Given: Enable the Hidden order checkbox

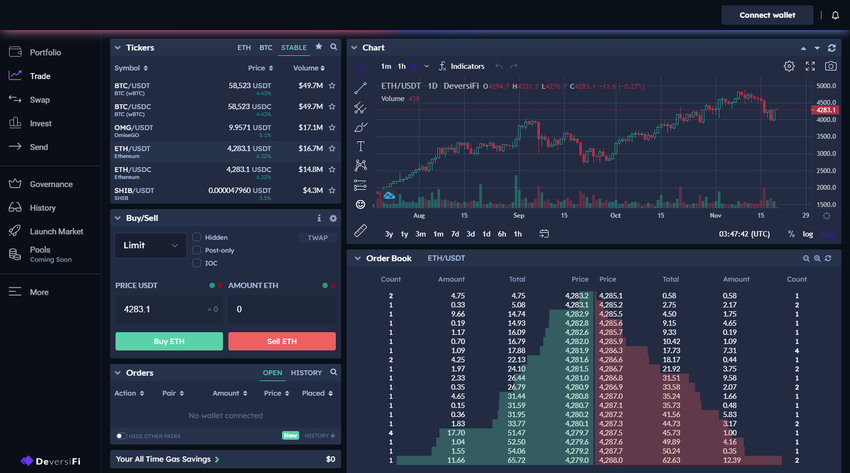Looking at the screenshot, I should click(197, 237).
